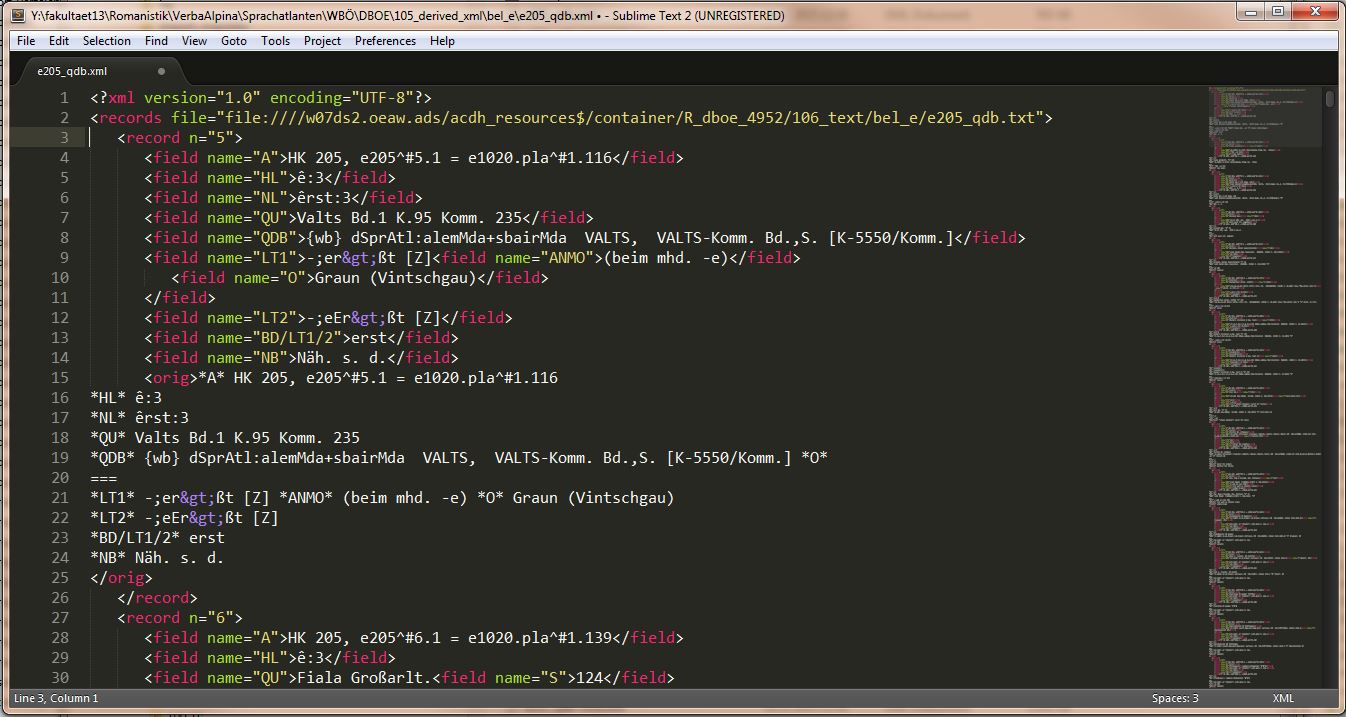Open the Tools menu
Screen dimensions: 1346x717
[275, 41]
